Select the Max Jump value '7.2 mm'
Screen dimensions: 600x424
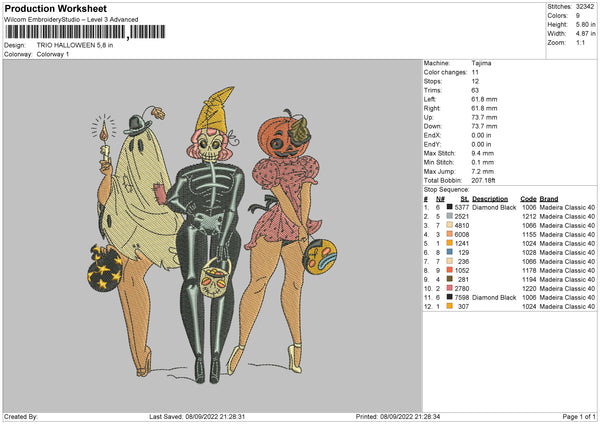[x=482, y=171]
